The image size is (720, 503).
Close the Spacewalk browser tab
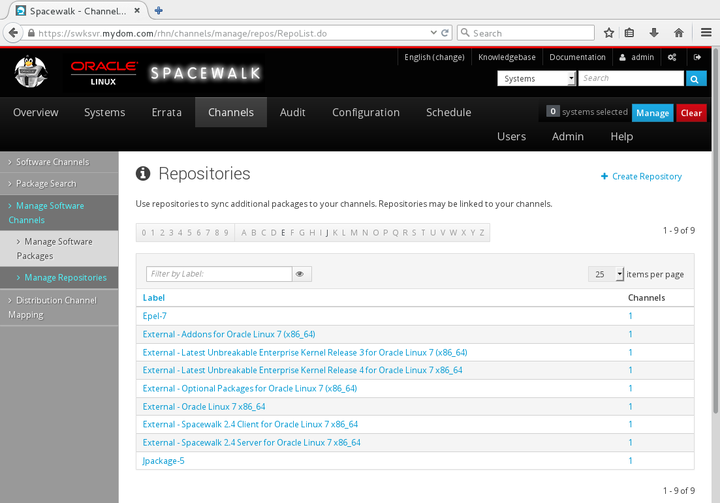click(x=137, y=11)
